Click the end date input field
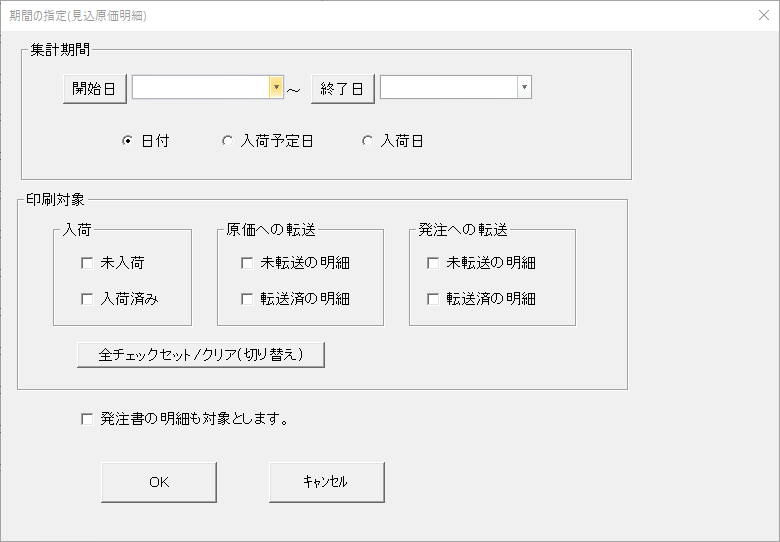This screenshot has height=542, width=780. 448,88
